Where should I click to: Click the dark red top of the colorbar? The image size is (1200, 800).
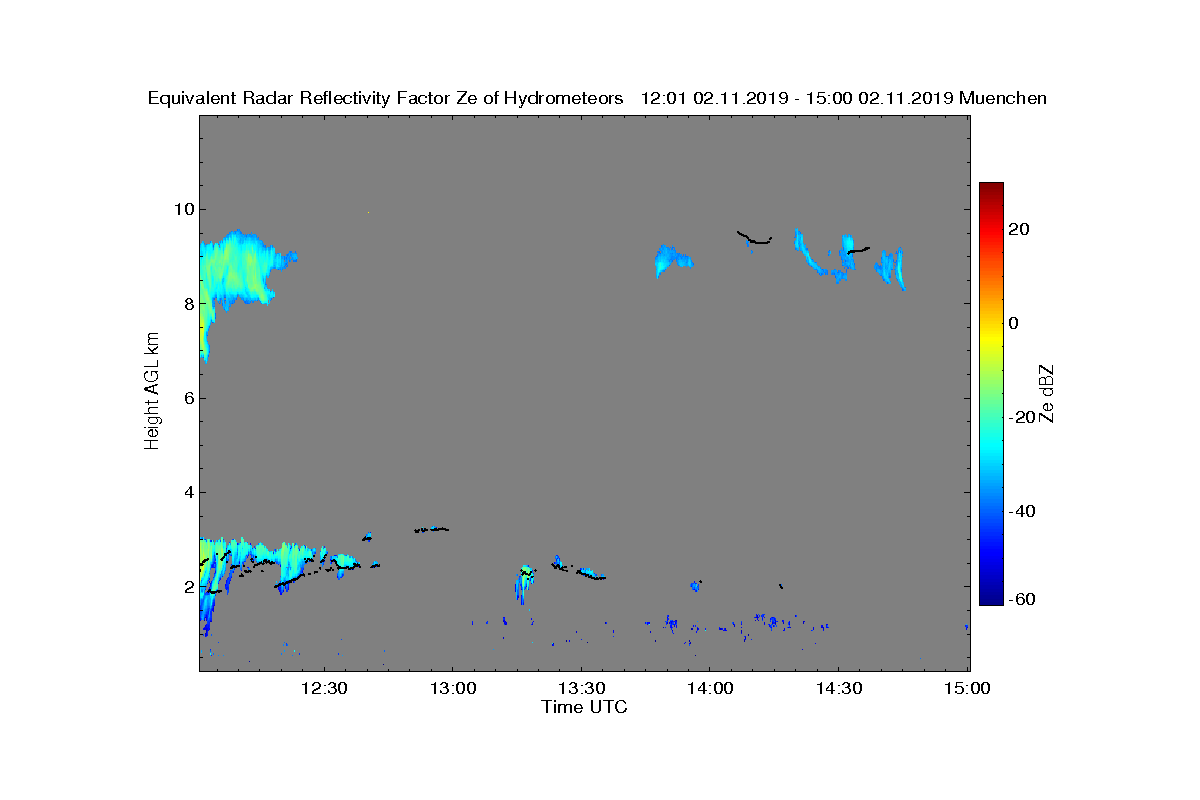coord(991,188)
